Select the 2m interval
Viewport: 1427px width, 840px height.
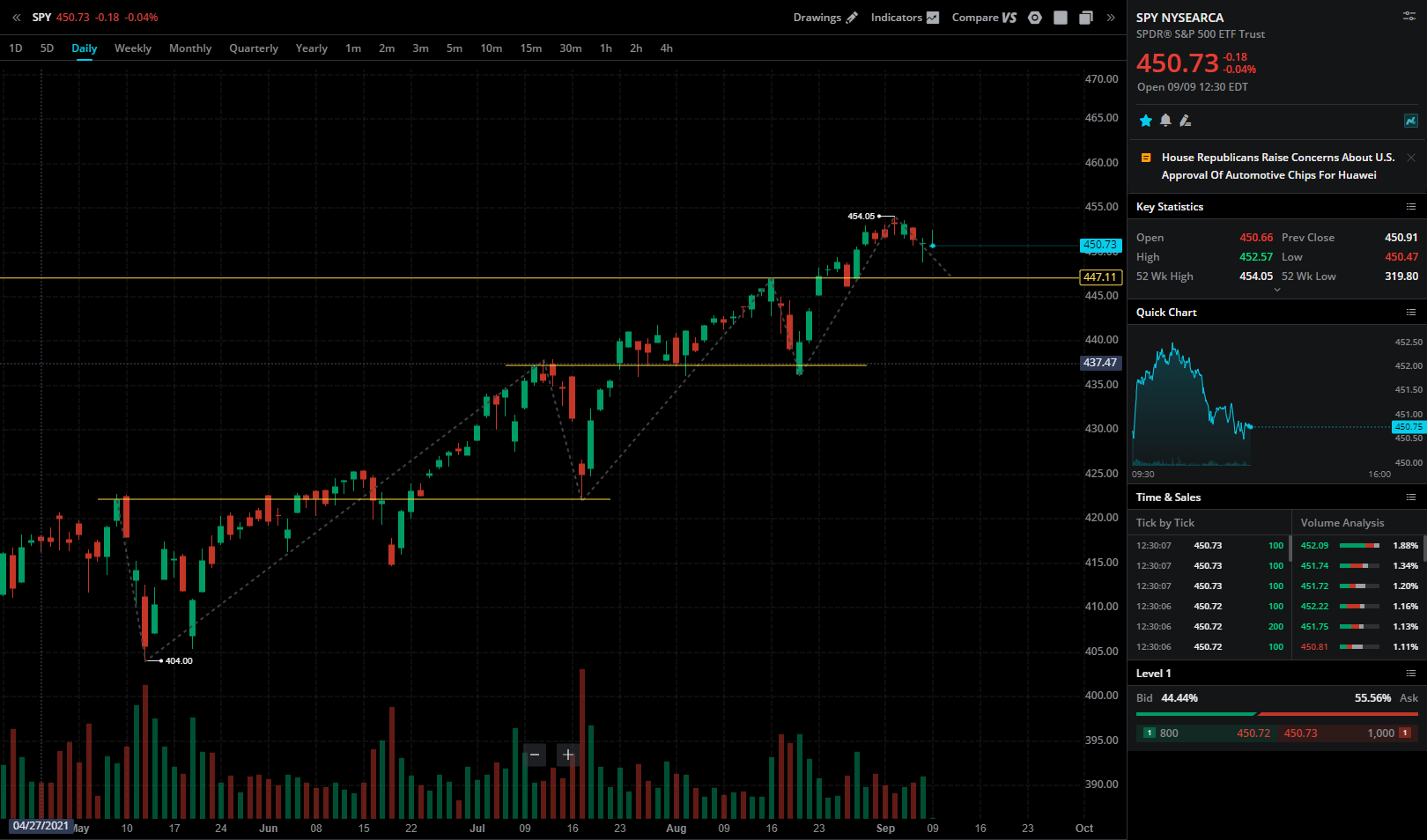click(x=387, y=48)
